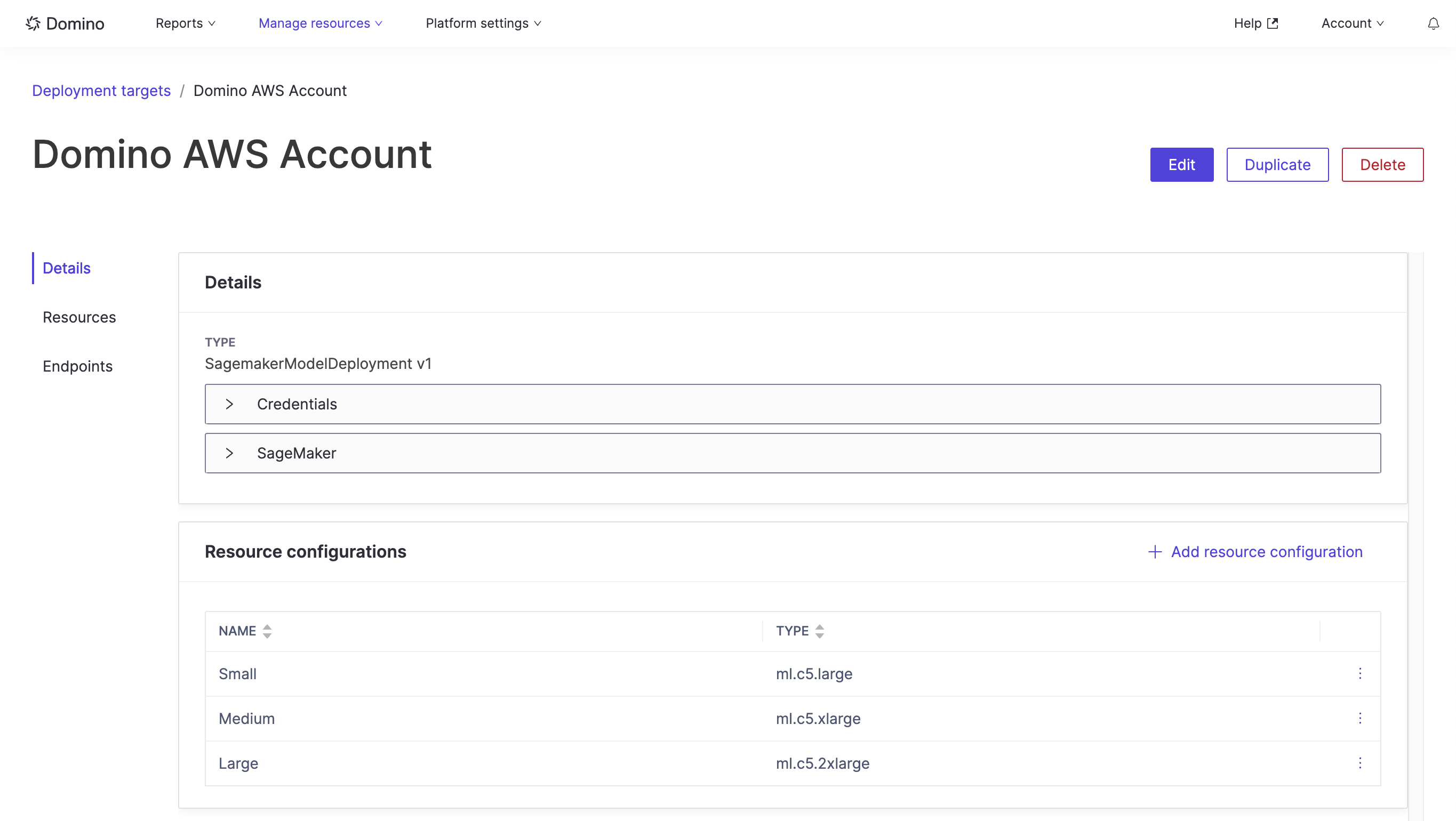
Task: Go back to Deployment targets breadcrumb
Action: [101, 91]
